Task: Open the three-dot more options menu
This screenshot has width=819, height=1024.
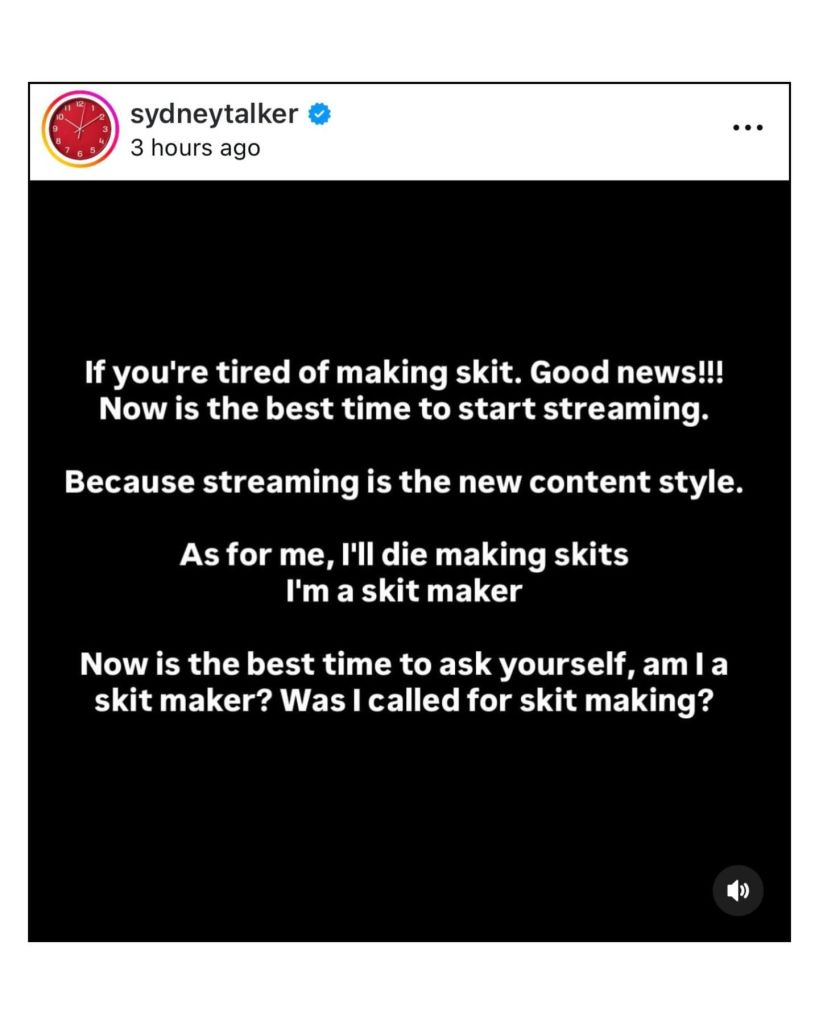Action: point(747,128)
